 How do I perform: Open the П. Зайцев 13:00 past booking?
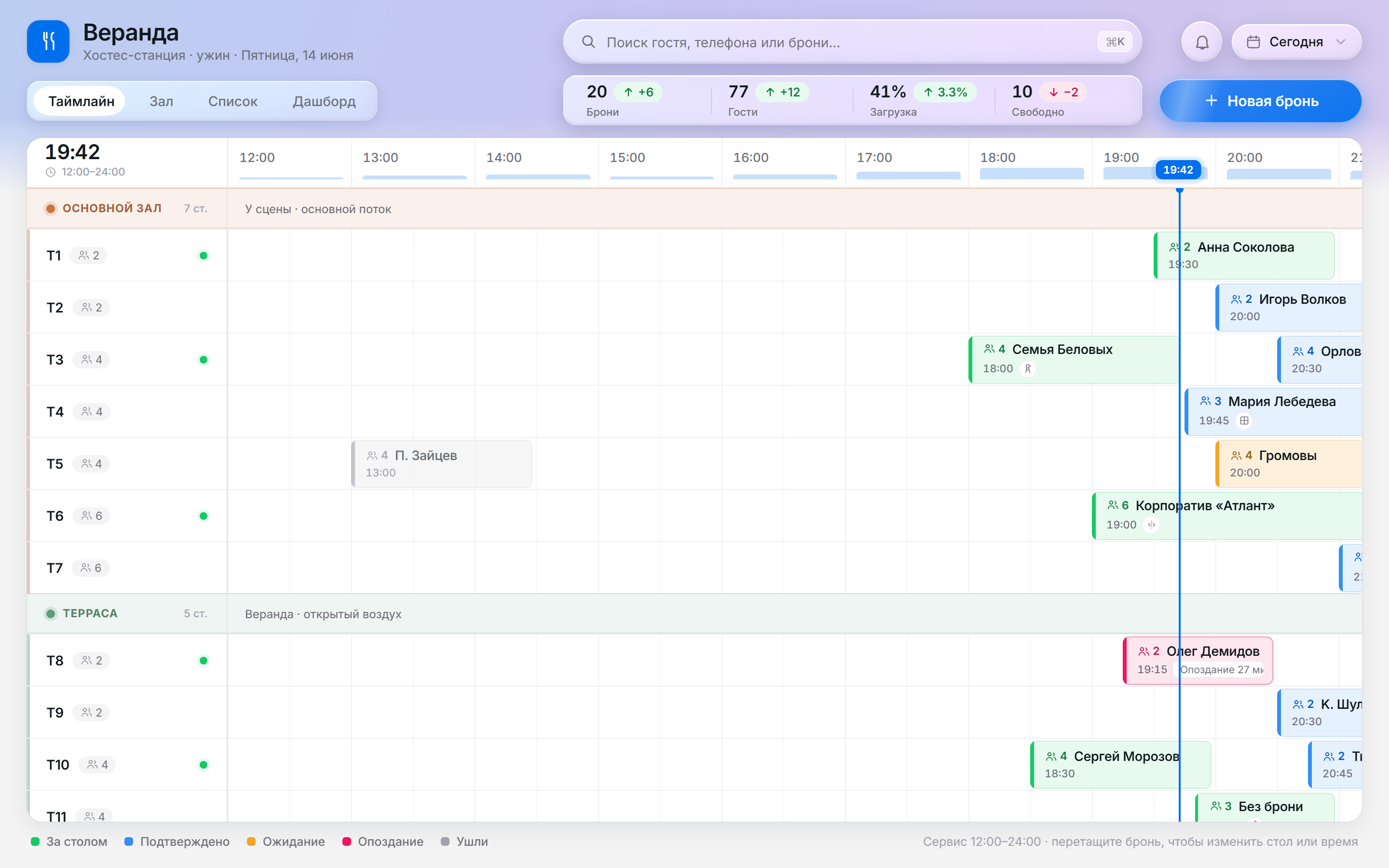442,464
